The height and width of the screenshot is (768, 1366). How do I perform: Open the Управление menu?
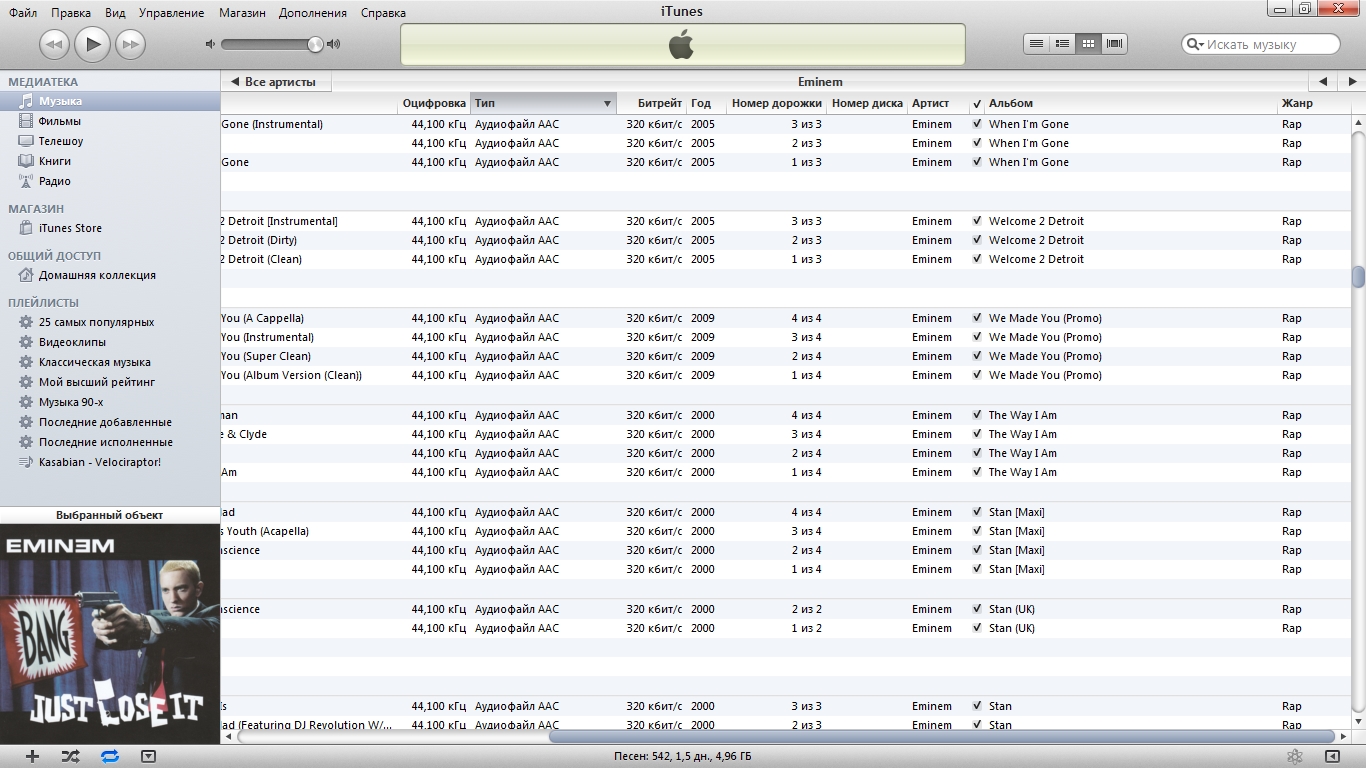point(171,13)
